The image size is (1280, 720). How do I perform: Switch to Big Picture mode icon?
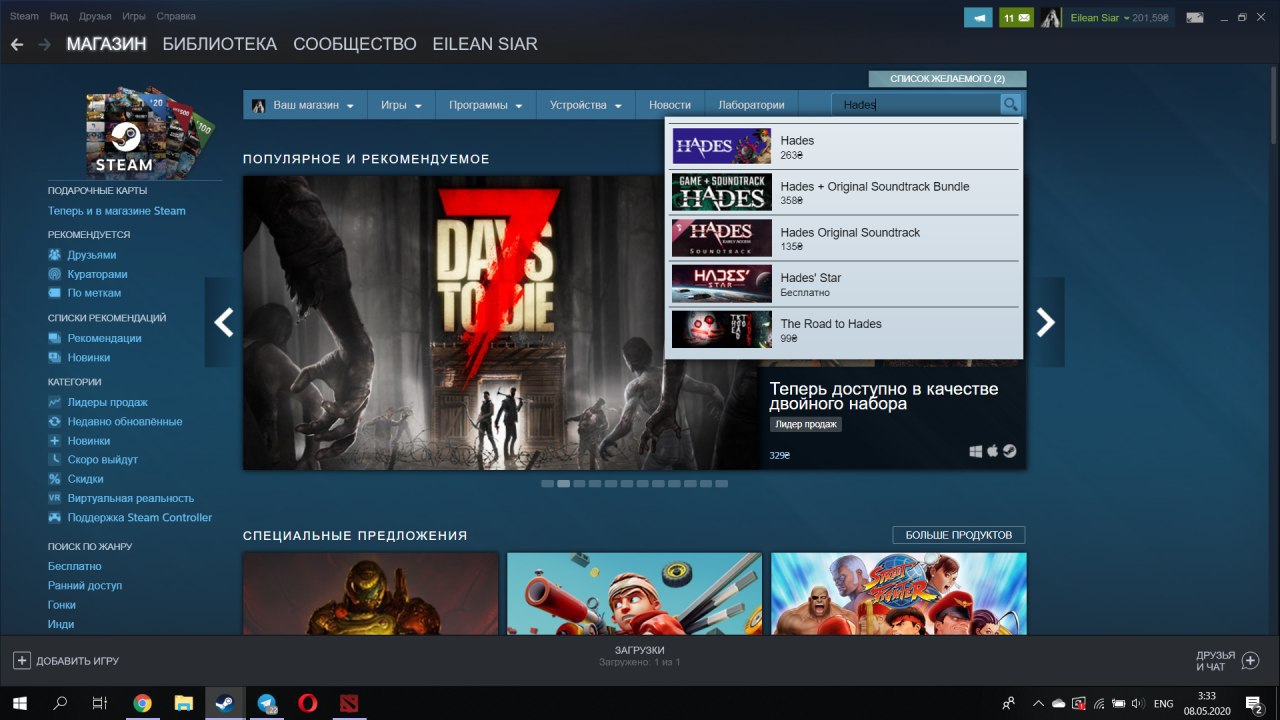point(1195,17)
